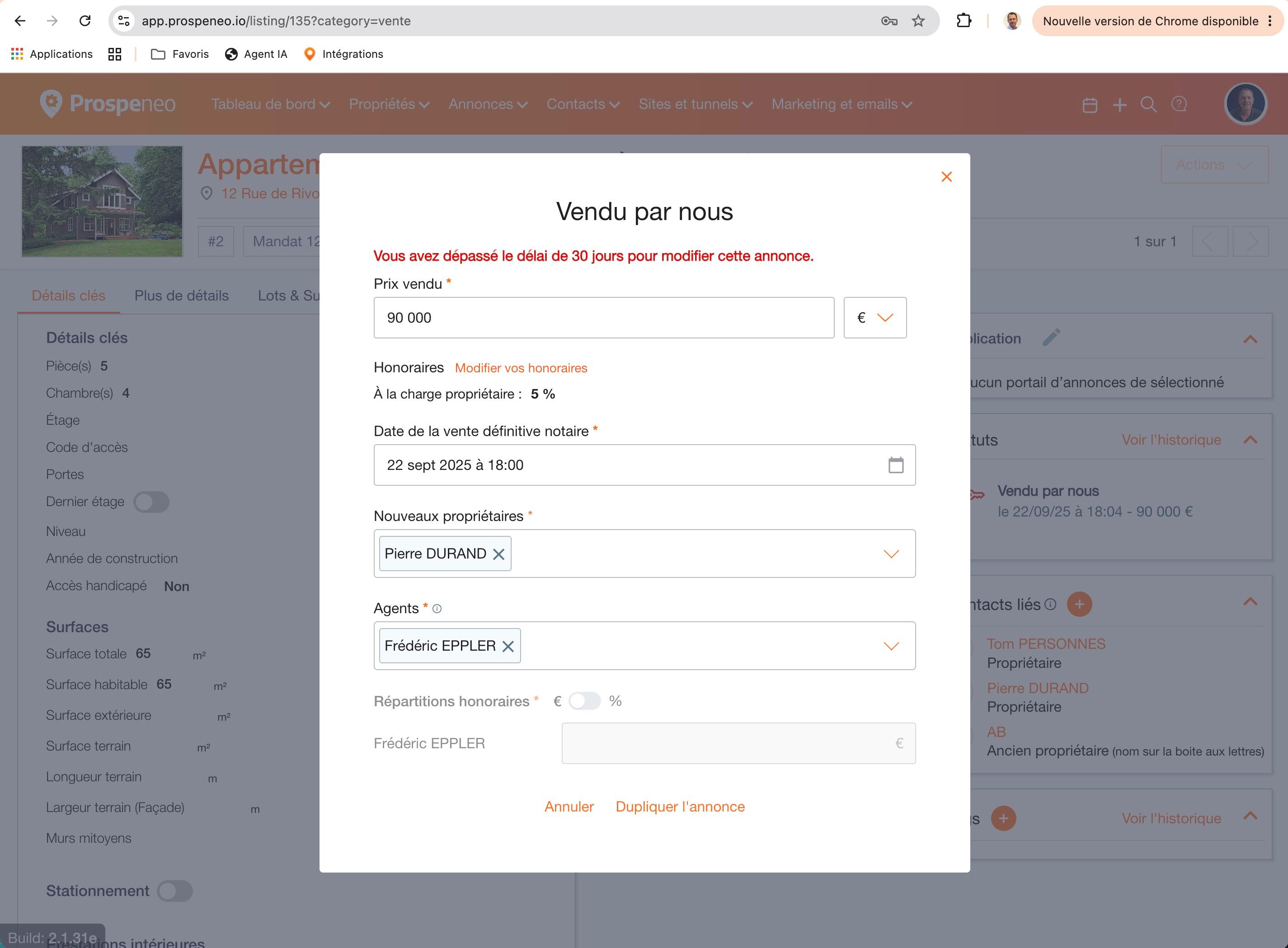The width and height of the screenshot is (1288, 948).
Task: View site information icon in address bar
Action: (124, 21)
